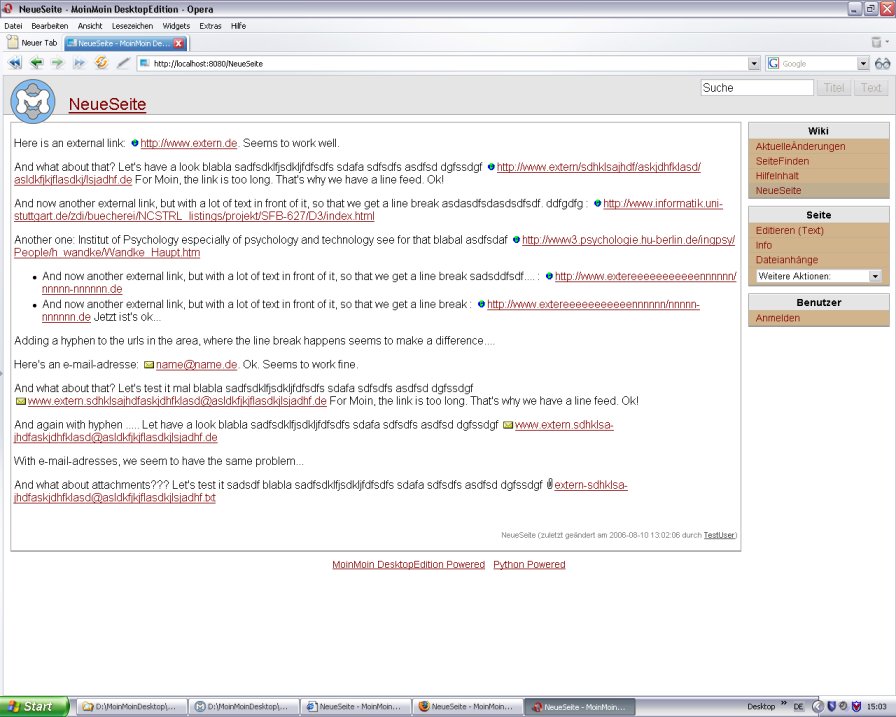
Task: Open the Widgets menu
Action: coord(176,25)
